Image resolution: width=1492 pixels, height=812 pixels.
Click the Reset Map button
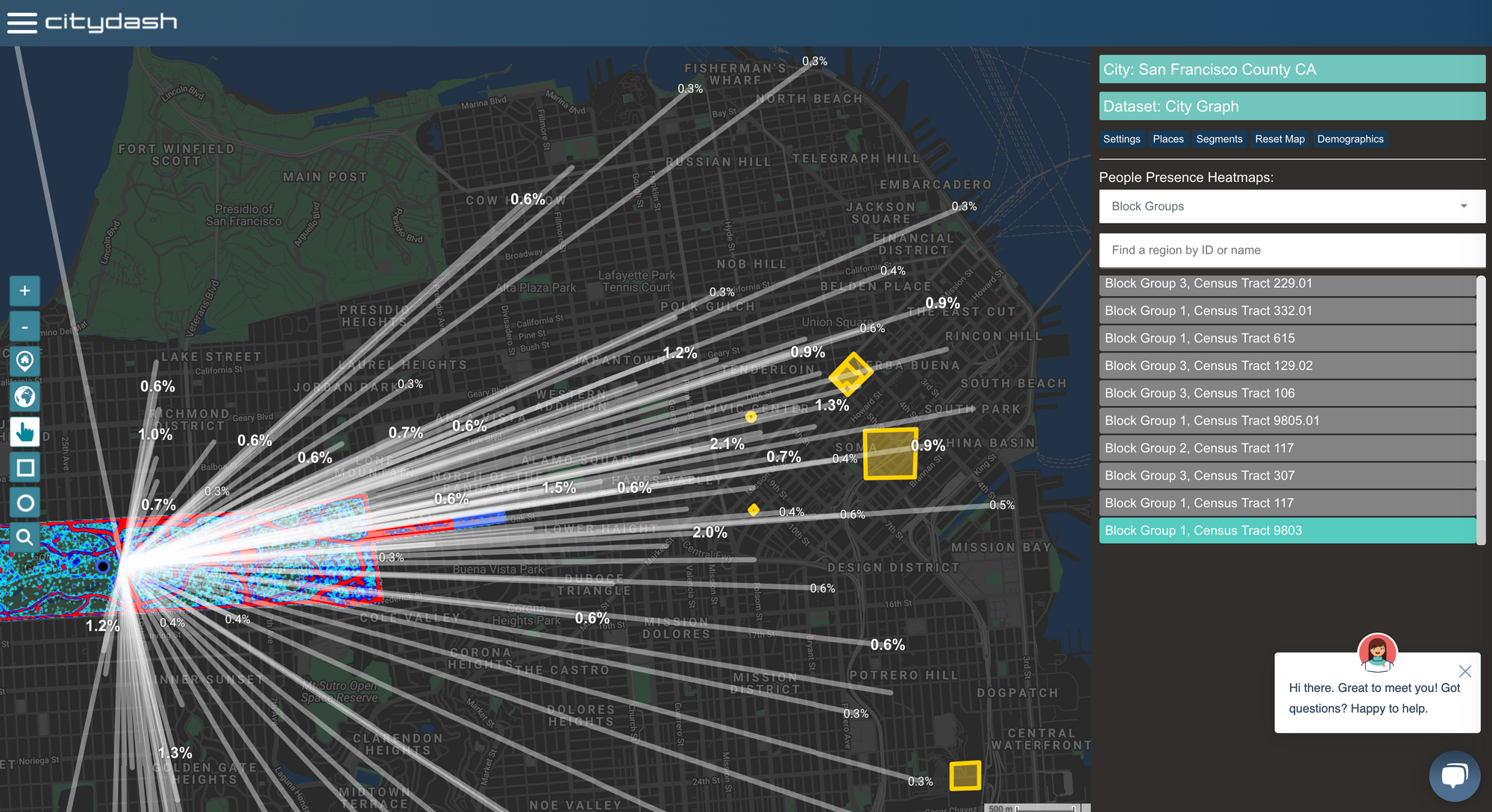pos(1279,139)
